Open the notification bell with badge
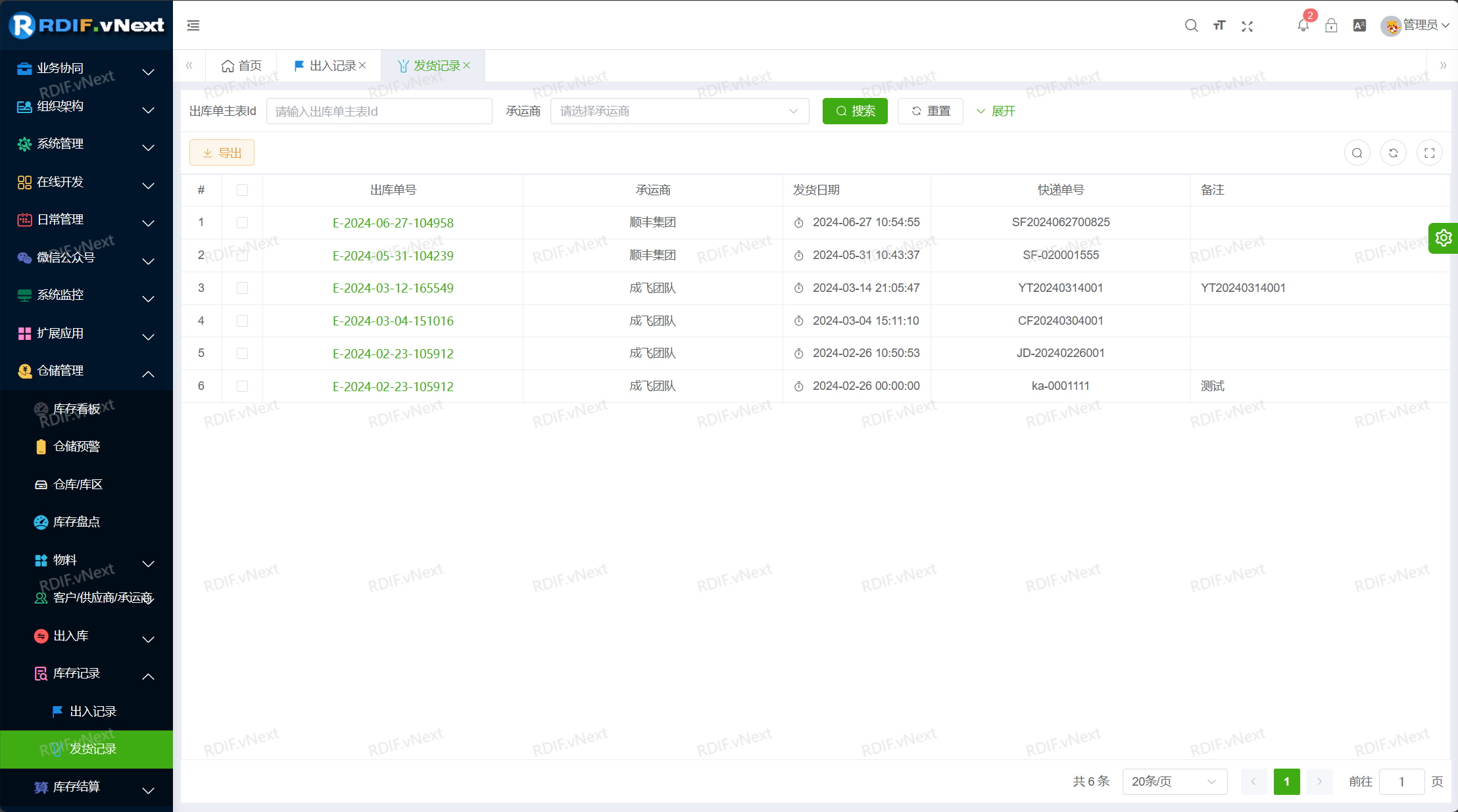Viewport: 1458px width, 812px height. coord(1303,26)
